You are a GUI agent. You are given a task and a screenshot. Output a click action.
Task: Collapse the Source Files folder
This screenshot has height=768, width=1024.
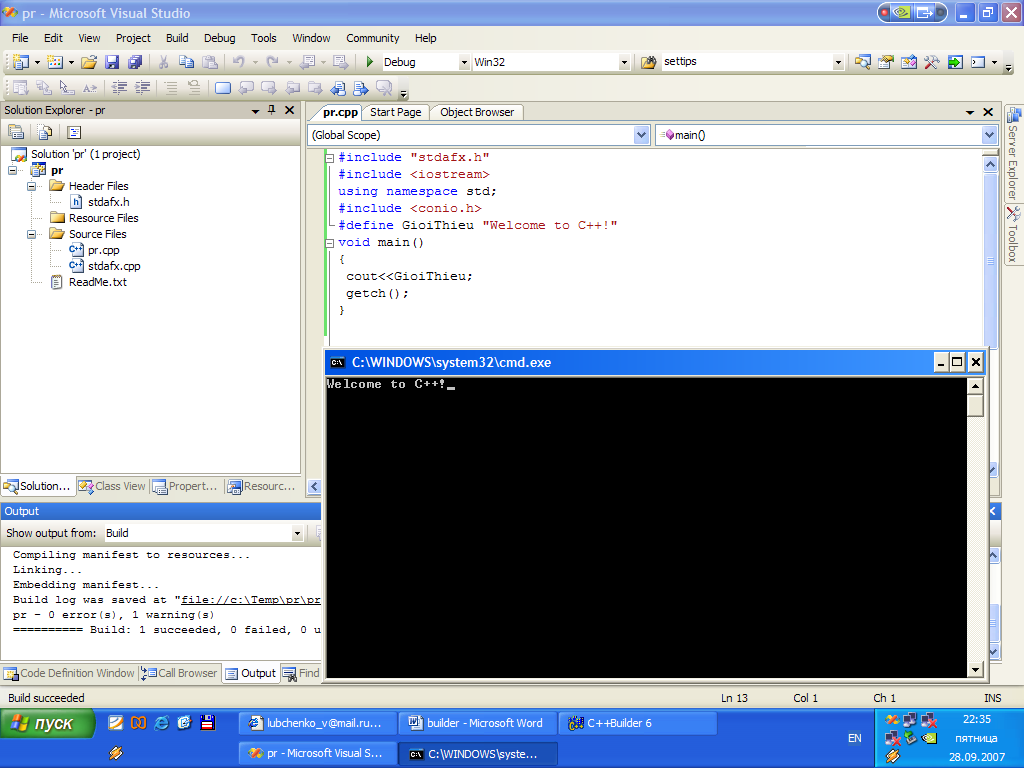click(31, 234)
